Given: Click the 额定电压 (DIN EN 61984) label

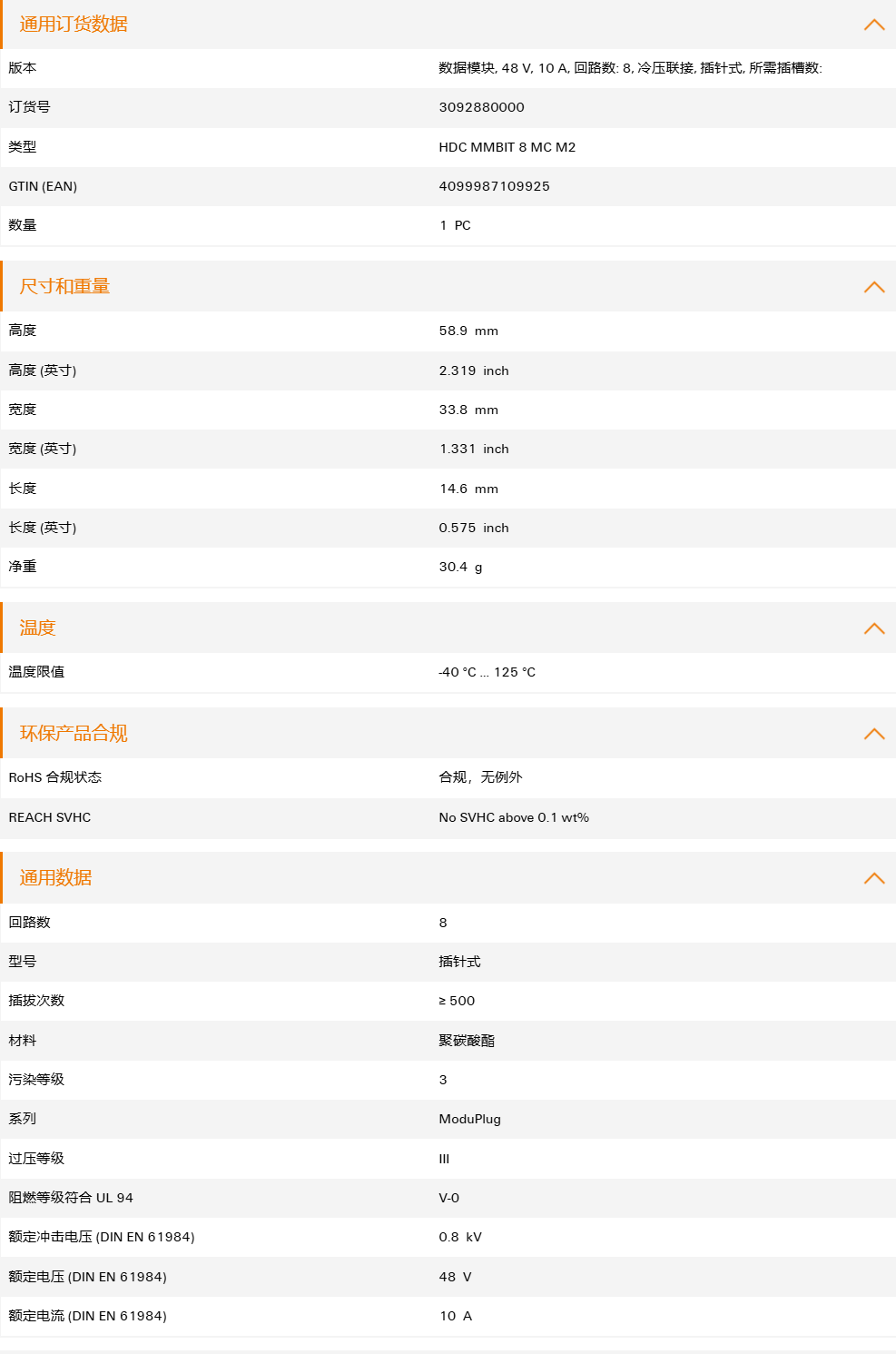Looking at the screenshot, I should tap(87, 1277).
